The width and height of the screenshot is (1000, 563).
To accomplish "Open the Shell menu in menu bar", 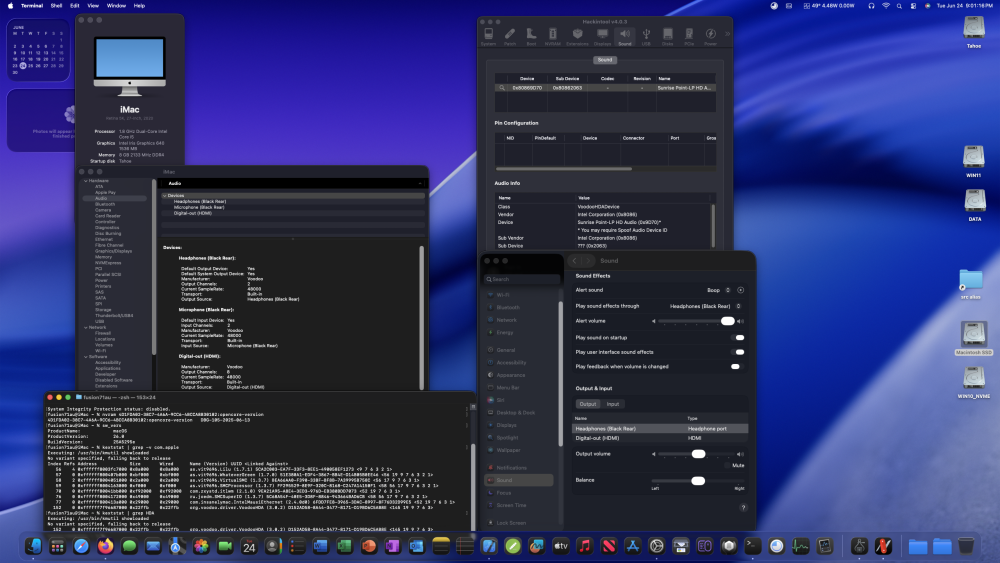I will coord(56,6).
